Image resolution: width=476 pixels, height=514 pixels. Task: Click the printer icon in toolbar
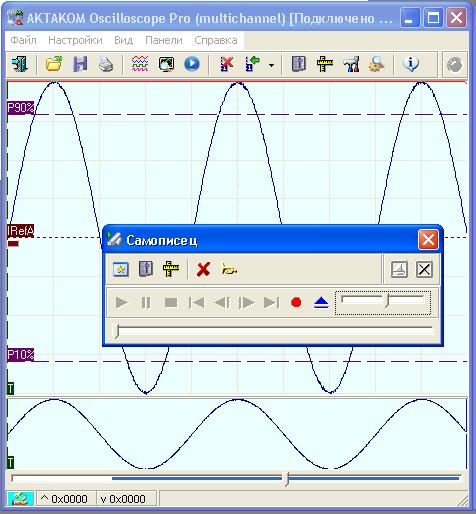tap(106, 64)
